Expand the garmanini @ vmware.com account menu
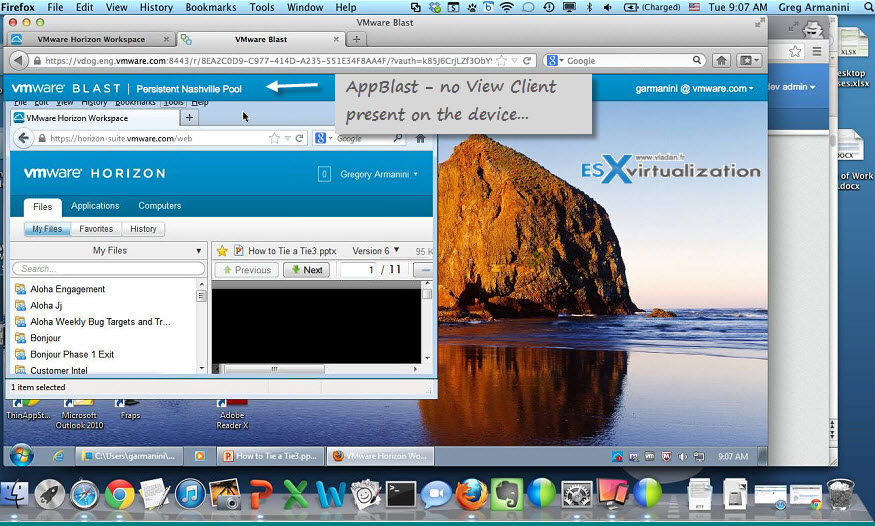Screen dimensions: 875x526 694,88
